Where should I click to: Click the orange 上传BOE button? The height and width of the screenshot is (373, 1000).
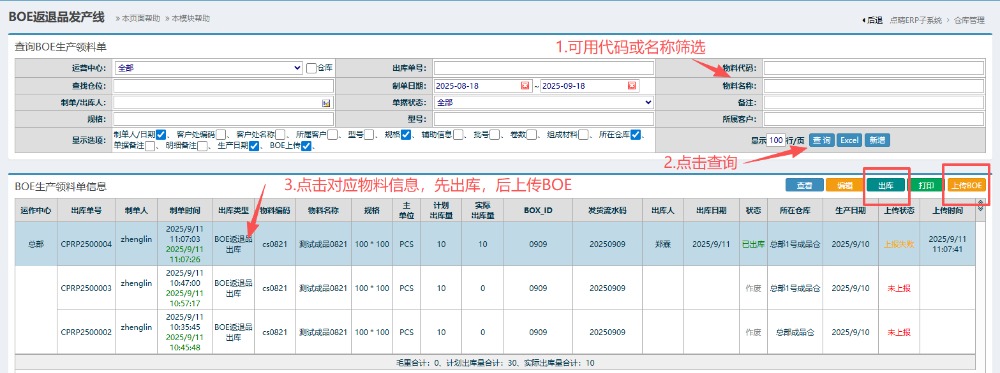[967, 185]
